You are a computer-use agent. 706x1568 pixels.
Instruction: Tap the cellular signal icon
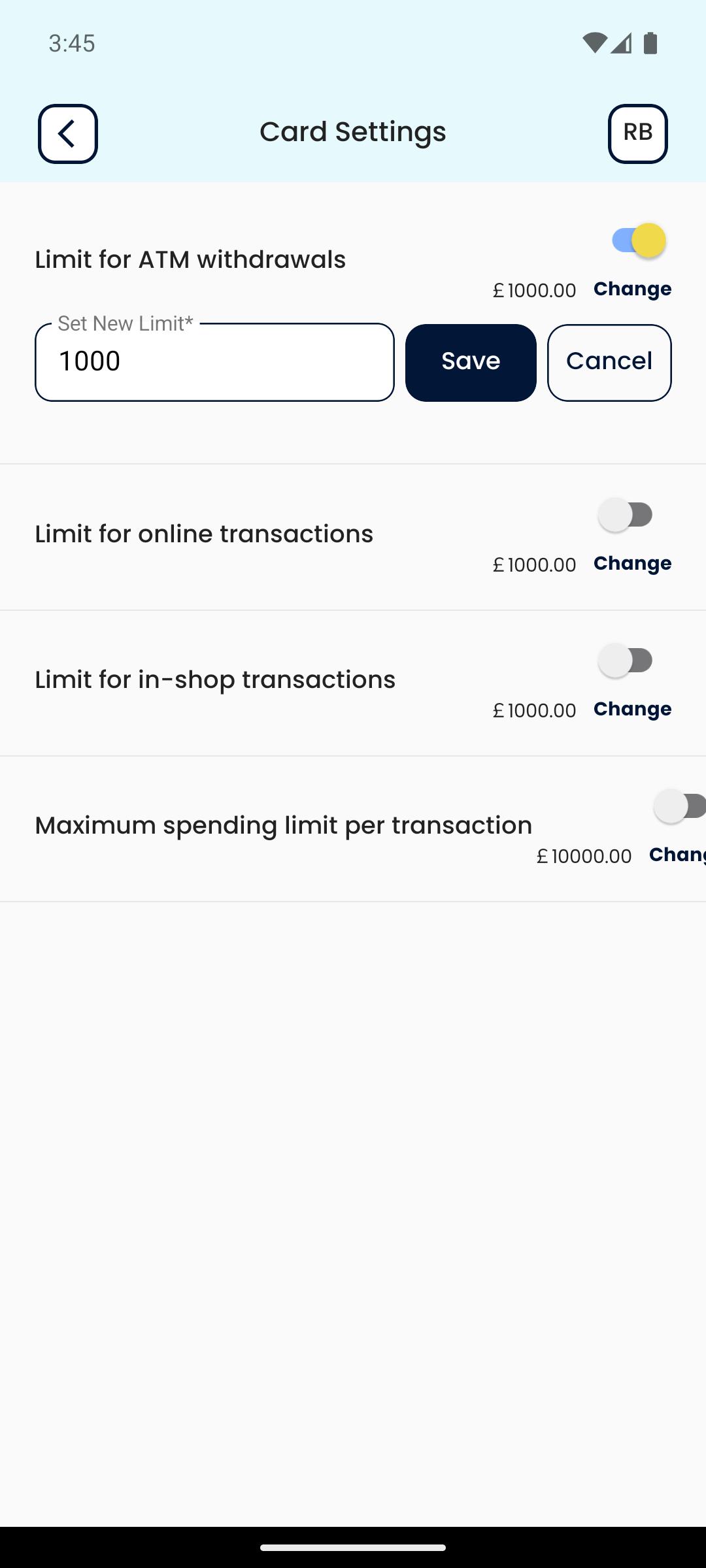(622, 43)
